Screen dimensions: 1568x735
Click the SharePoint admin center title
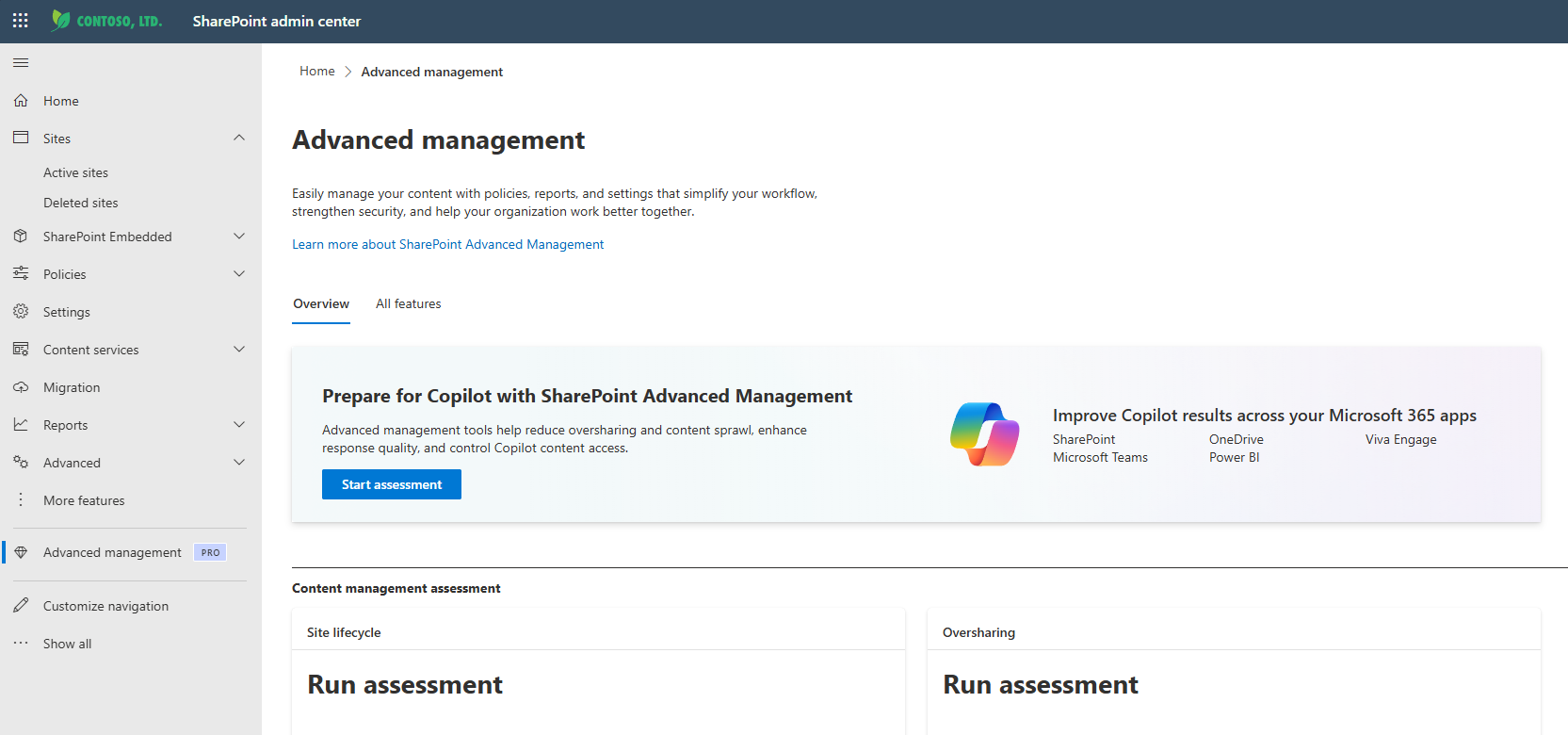pos(277,22)
